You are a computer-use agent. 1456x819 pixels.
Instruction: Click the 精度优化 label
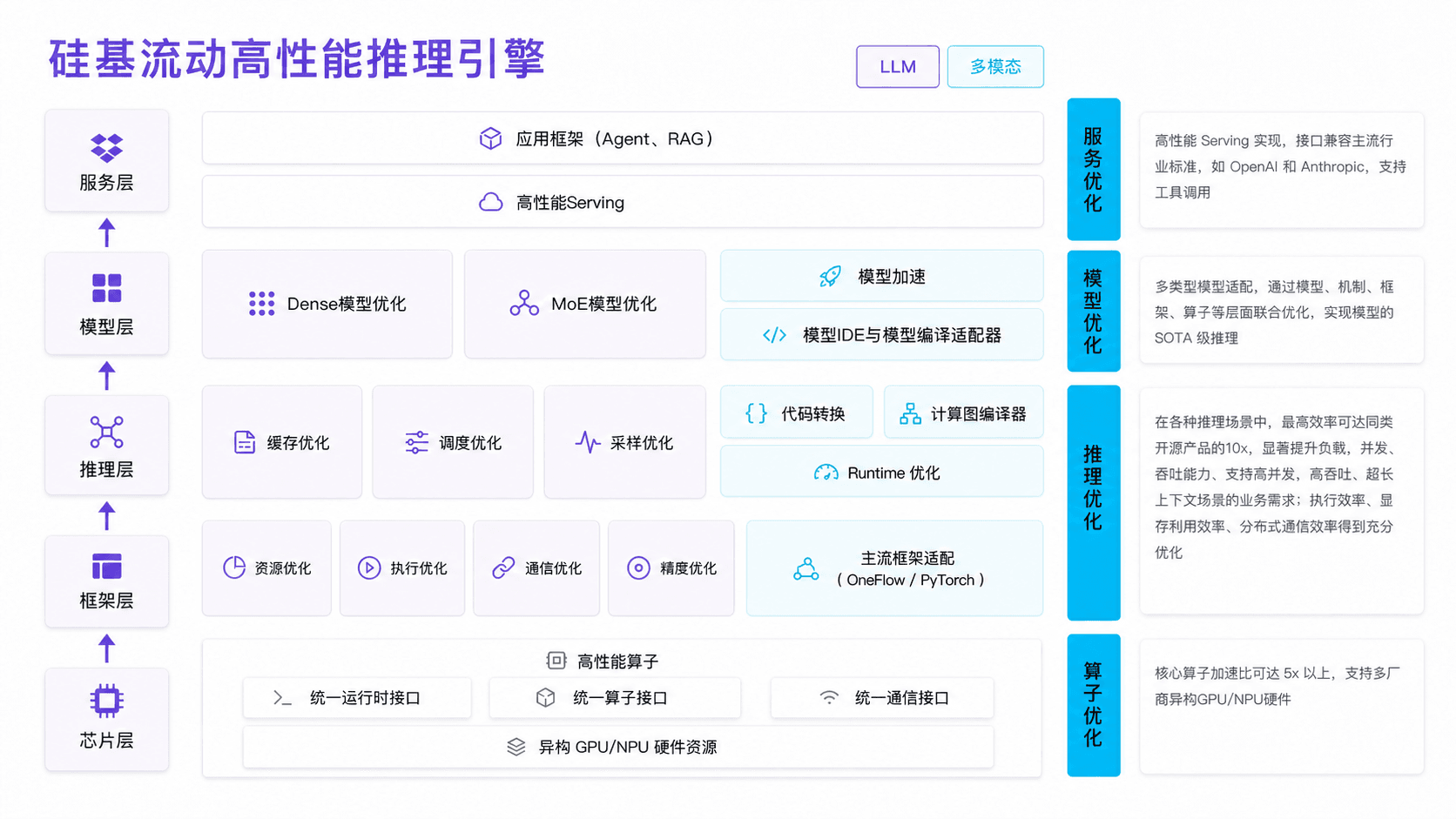coord(688,568)
